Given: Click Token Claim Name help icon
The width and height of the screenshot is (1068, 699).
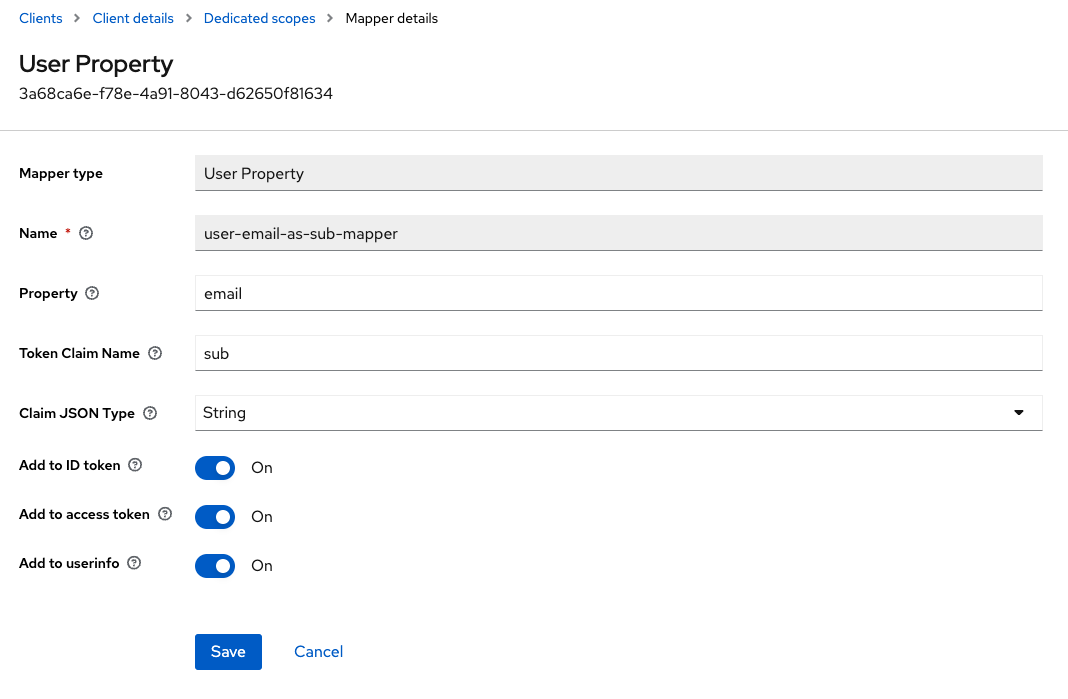Looking at the screenshot, I should (155, 353).
